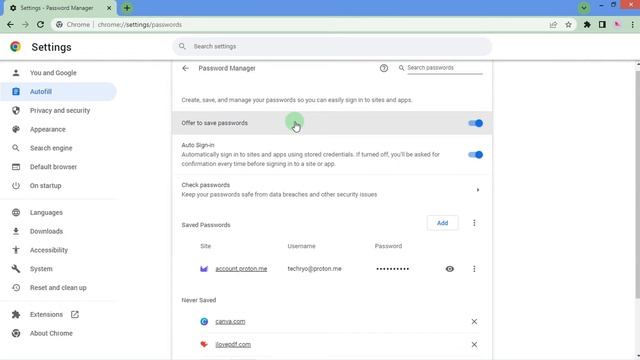Open a new tab with plus button
The image size is (640, 360).
[x=127, y=8]
